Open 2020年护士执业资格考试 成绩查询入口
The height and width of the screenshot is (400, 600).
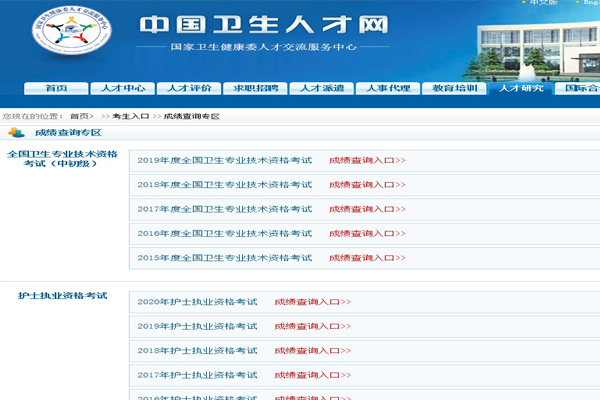click(x=313, y=302)
